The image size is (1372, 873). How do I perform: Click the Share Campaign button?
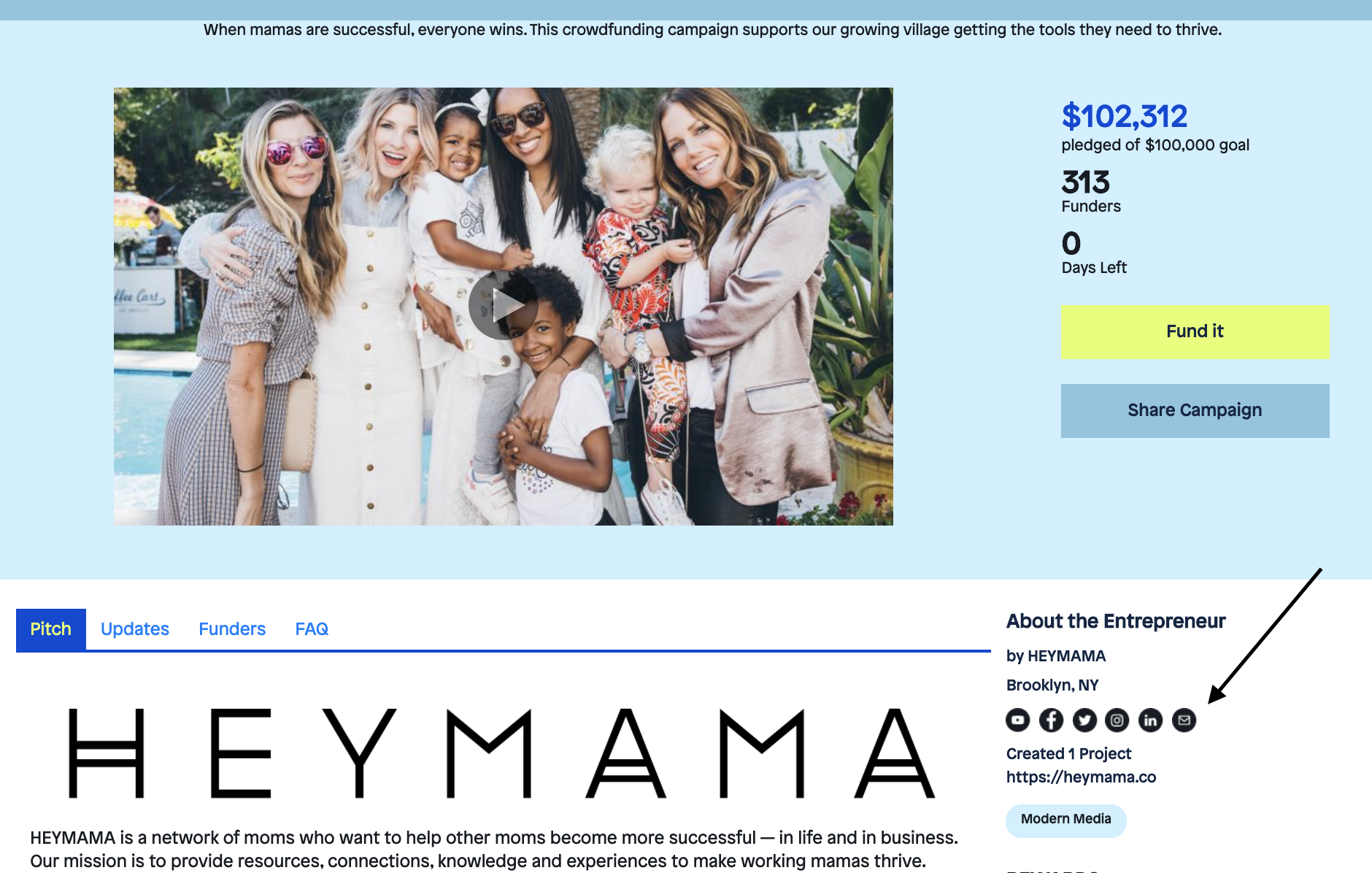pyautogui.click(x=1195, y=411)
